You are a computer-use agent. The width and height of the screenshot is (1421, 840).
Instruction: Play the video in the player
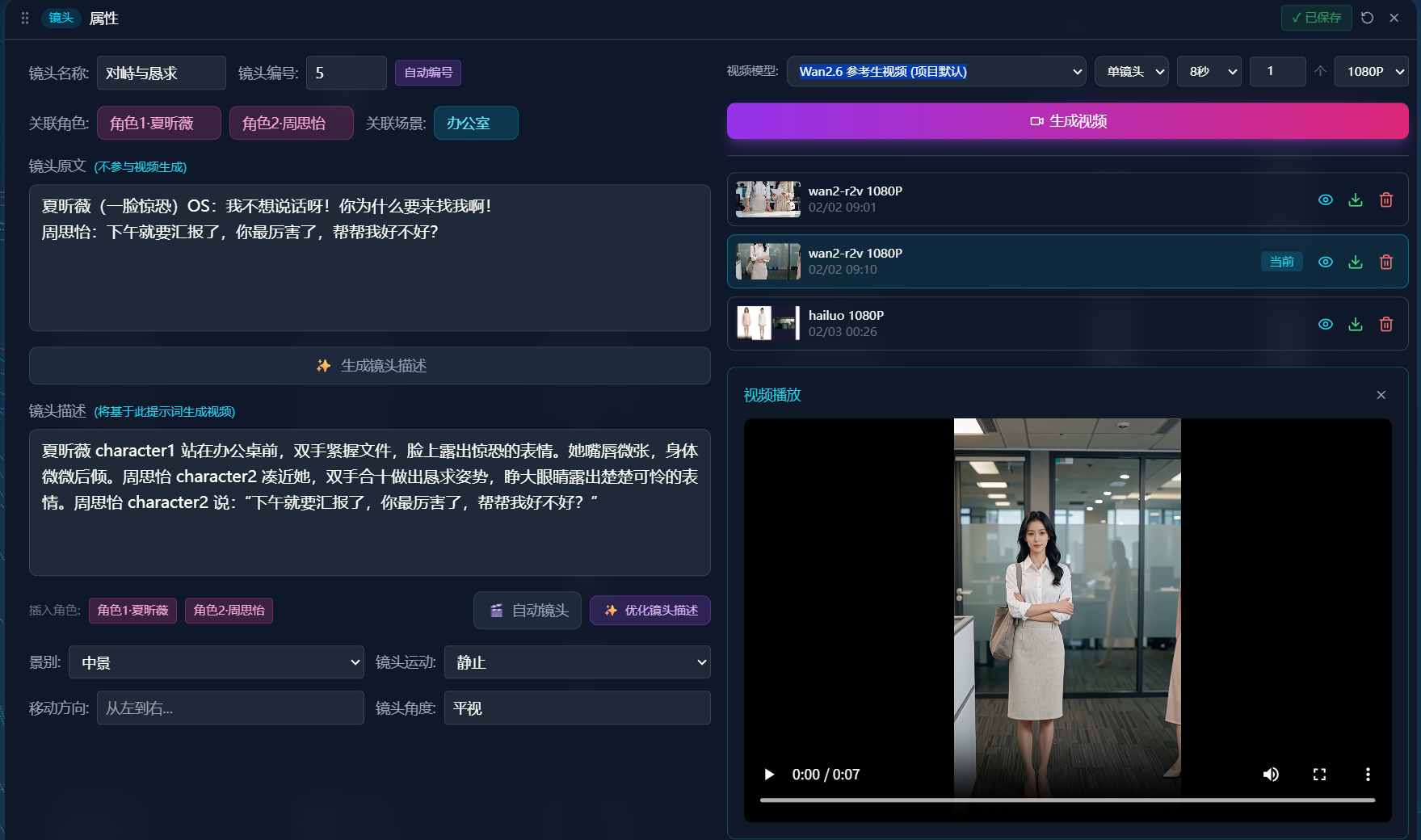click(769, 775)
